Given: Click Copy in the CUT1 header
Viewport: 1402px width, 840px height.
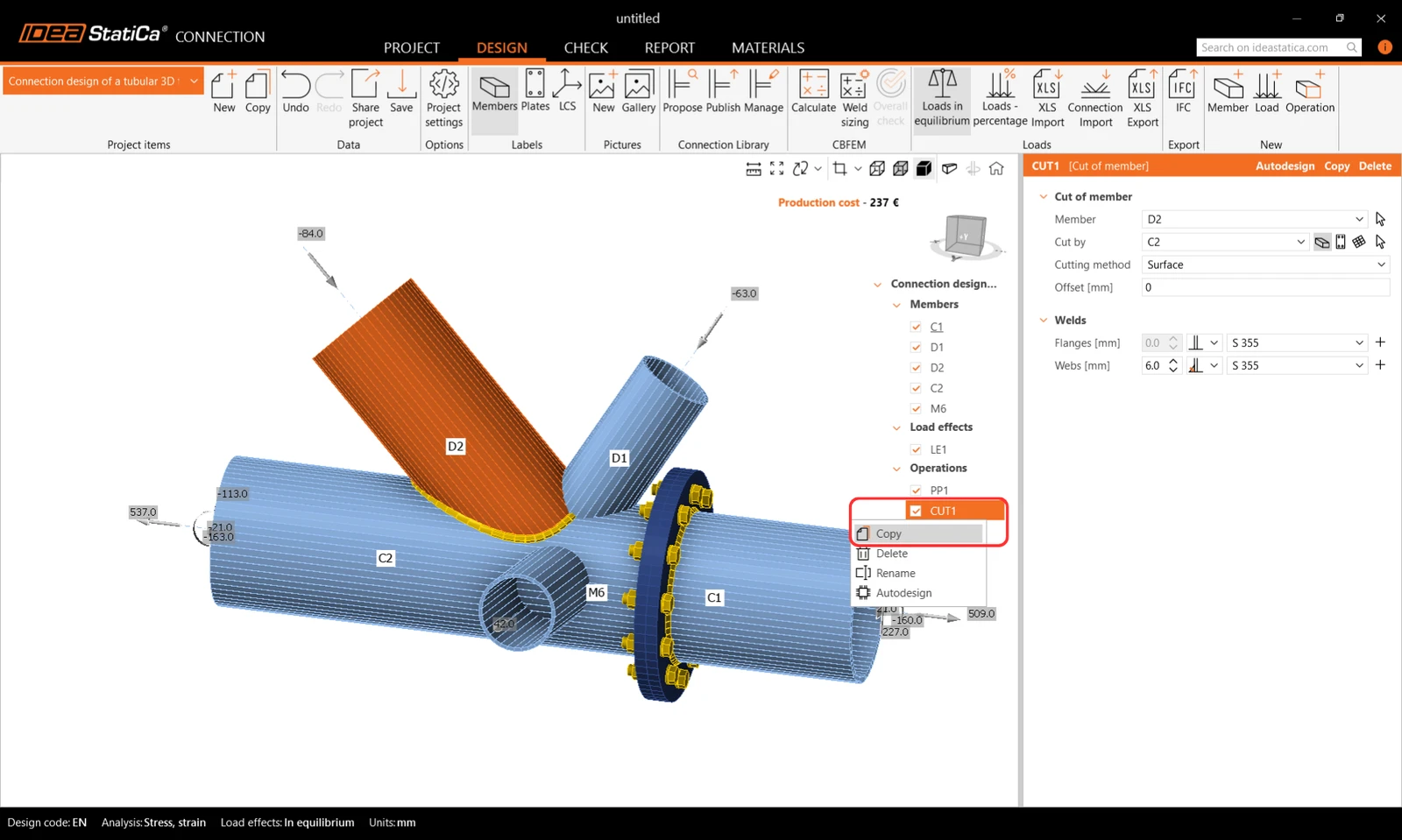Looking at the screenshot, I should [1336, 166].
